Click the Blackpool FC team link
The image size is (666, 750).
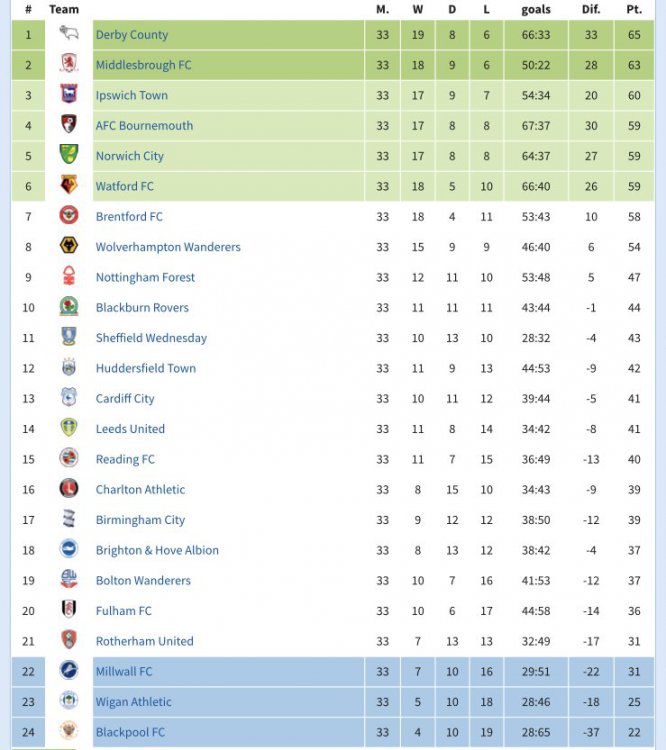[x=130, y=732]
